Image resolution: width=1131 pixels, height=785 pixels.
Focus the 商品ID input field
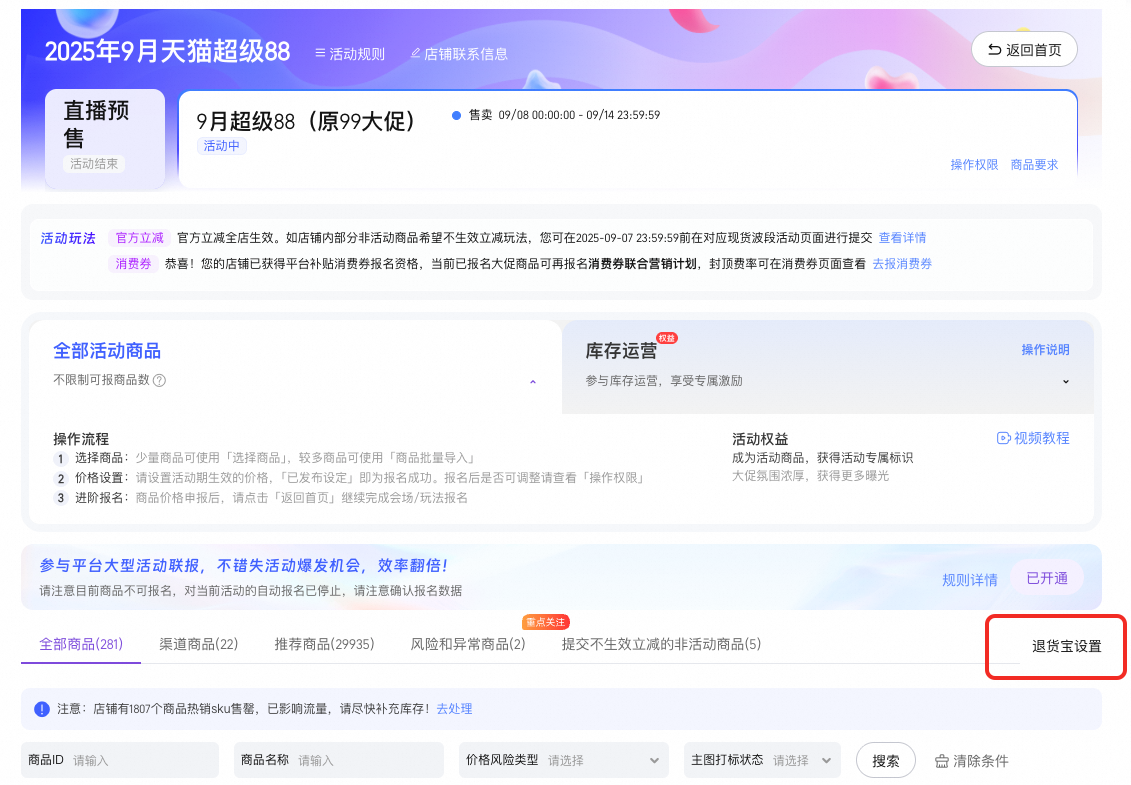pos(120,760)
